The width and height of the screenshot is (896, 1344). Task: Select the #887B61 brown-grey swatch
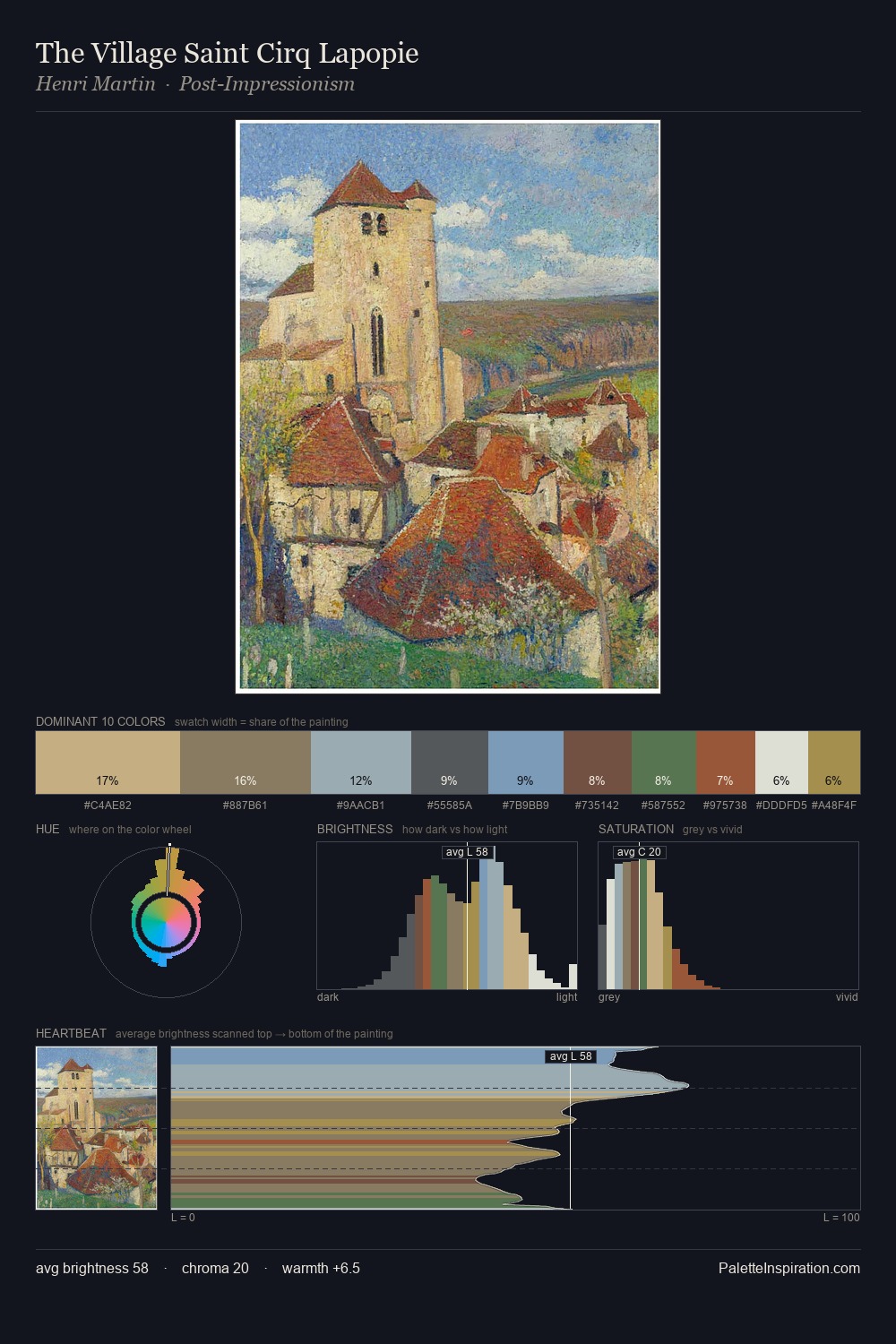246,762
